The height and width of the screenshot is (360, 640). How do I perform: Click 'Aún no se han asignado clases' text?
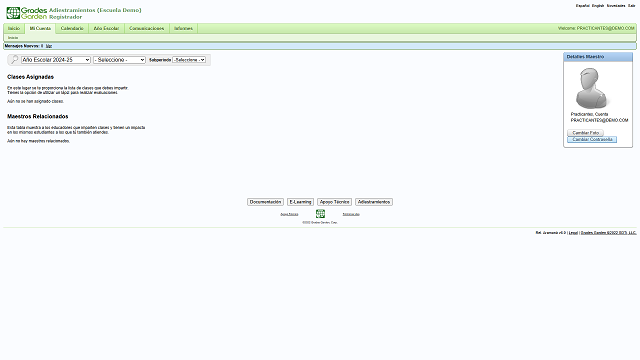click(x=35, y=101)
